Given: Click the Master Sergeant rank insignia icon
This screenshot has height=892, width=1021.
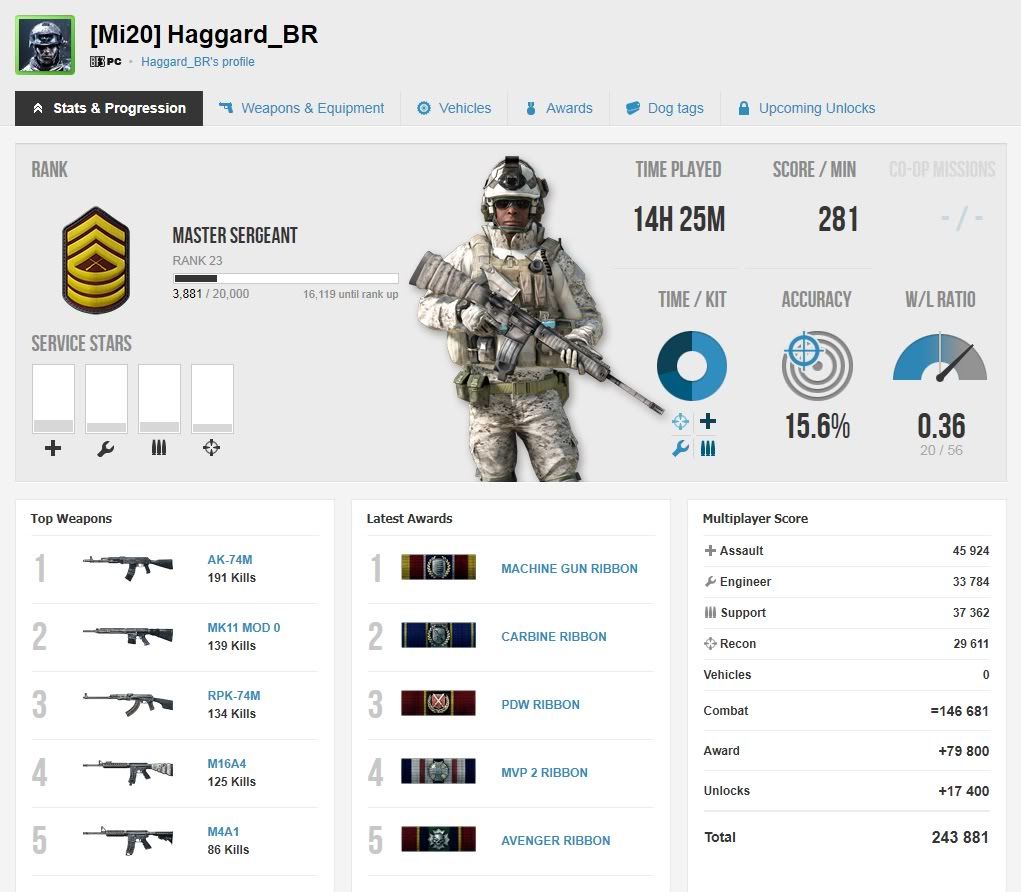Looking at the screenshot, I should point(96,260).
